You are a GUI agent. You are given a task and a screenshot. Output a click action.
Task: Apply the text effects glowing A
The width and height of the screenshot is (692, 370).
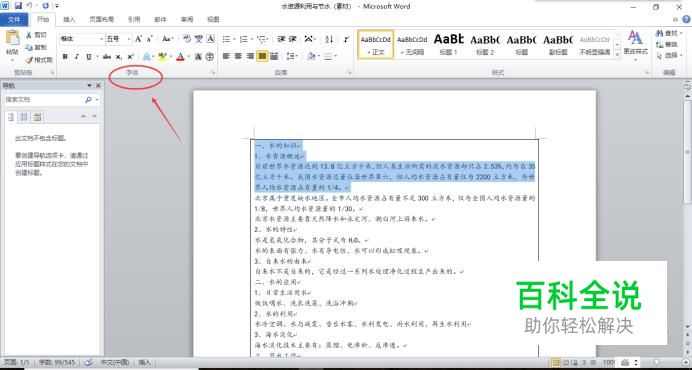tap(147, 57)
